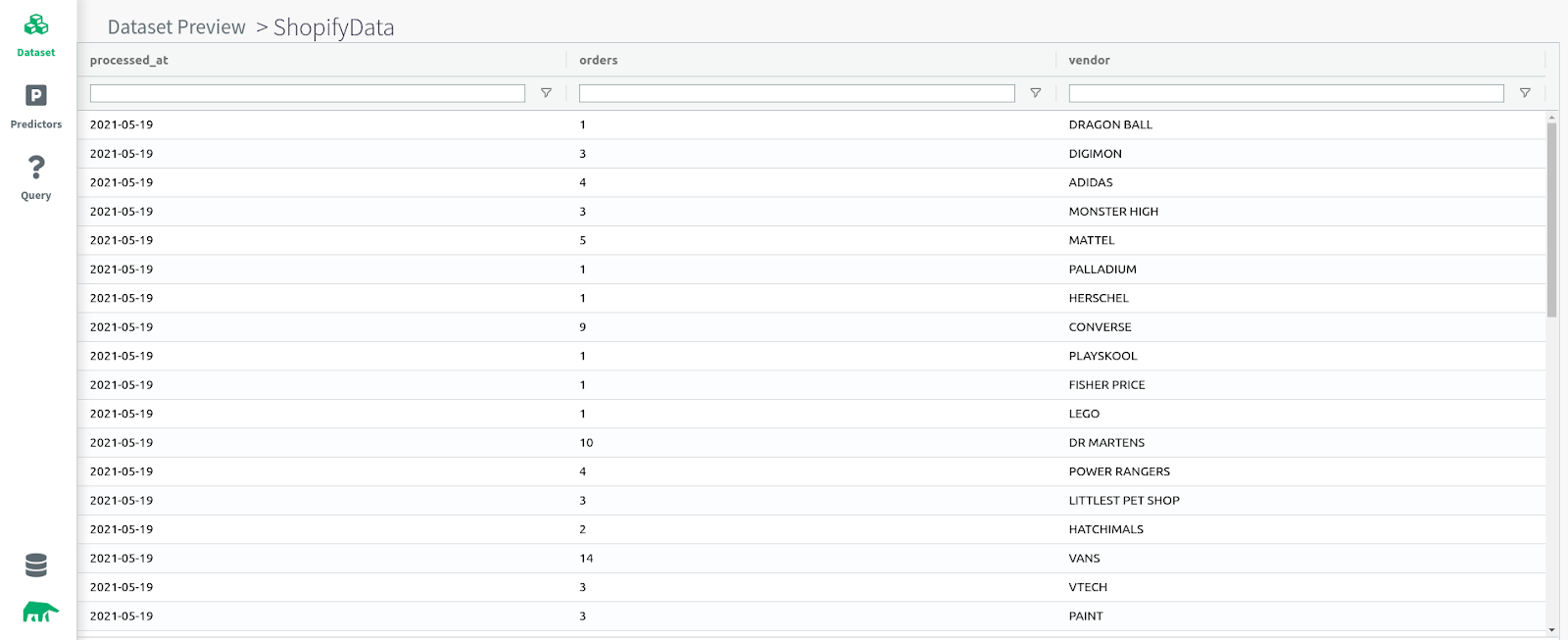The width and height of the screenshot is (1568, 640).
Task: Click the MindsDB bear logo icon
Action: [x=40, y=613]
